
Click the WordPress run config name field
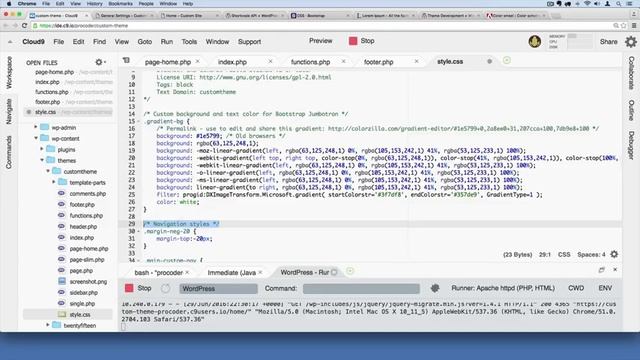(x=218, y=289)
